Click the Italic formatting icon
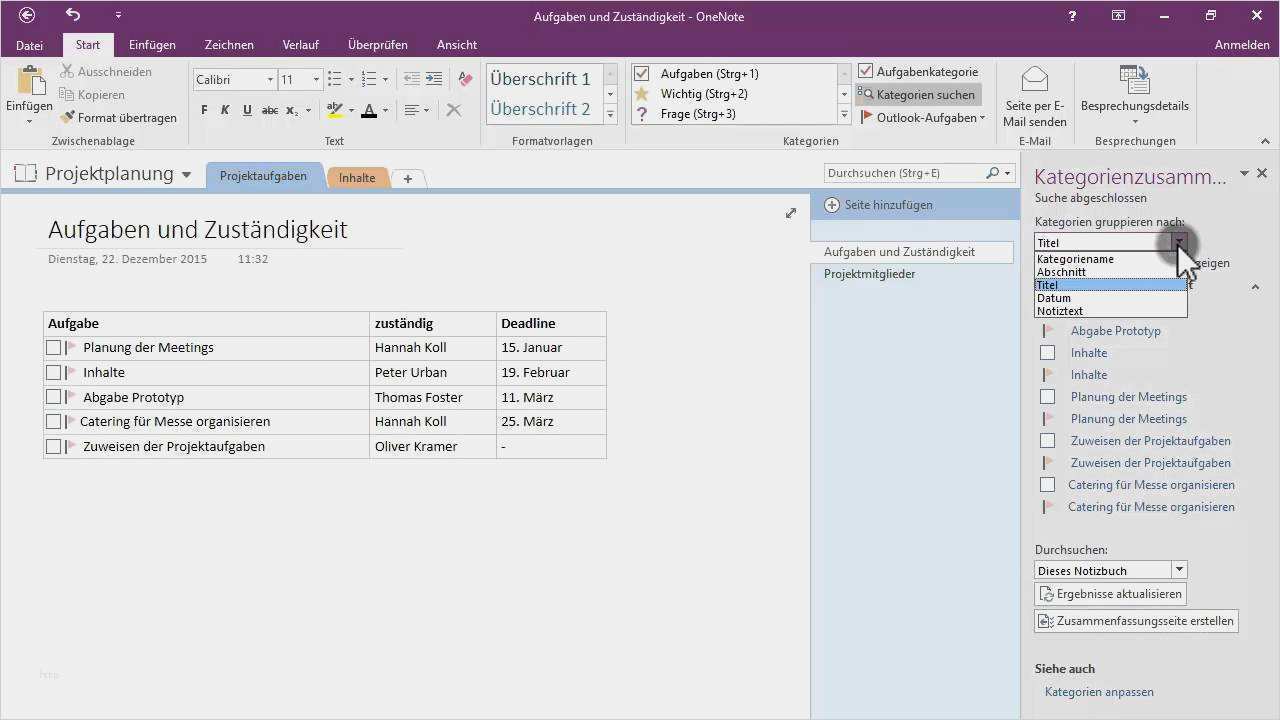1280x720 pixels. pos(225,110)
